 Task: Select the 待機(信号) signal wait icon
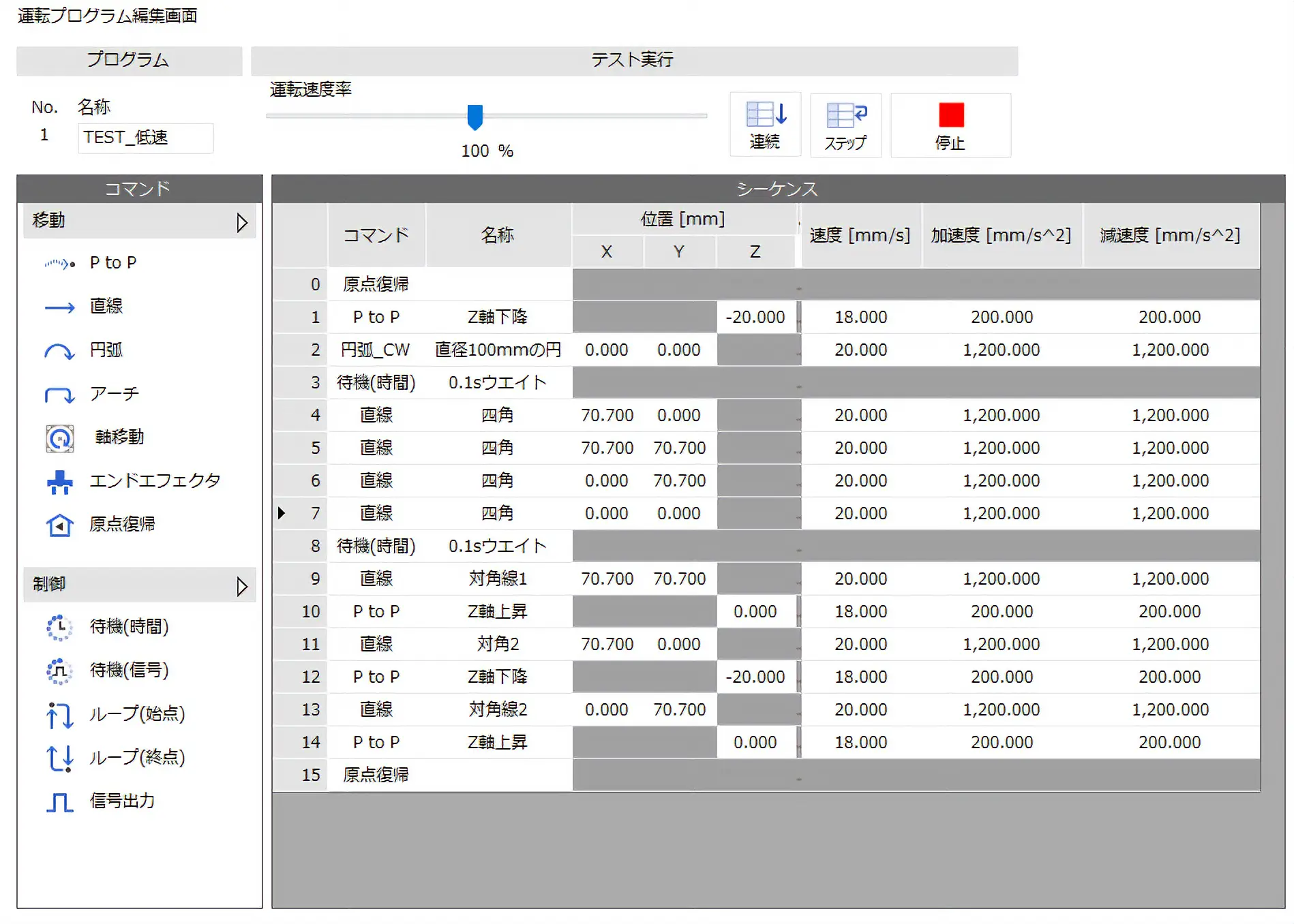[x=60, y=671]
